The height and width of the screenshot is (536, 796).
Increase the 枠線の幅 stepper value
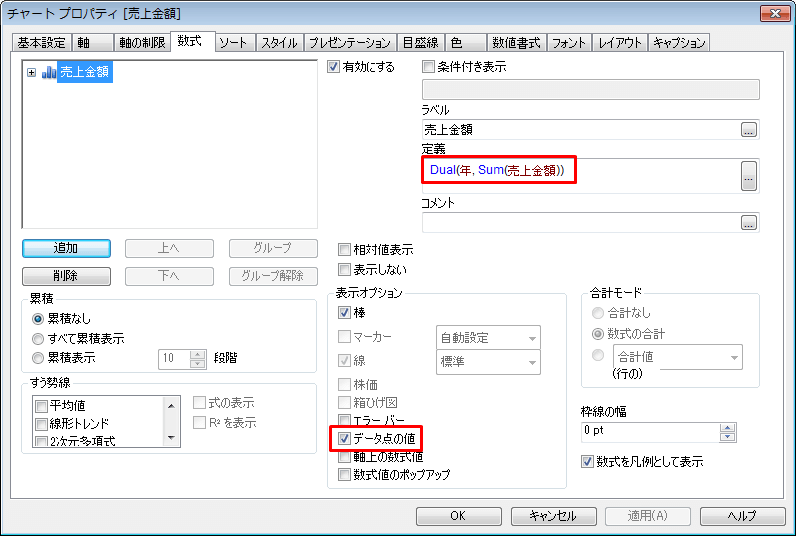728,427
